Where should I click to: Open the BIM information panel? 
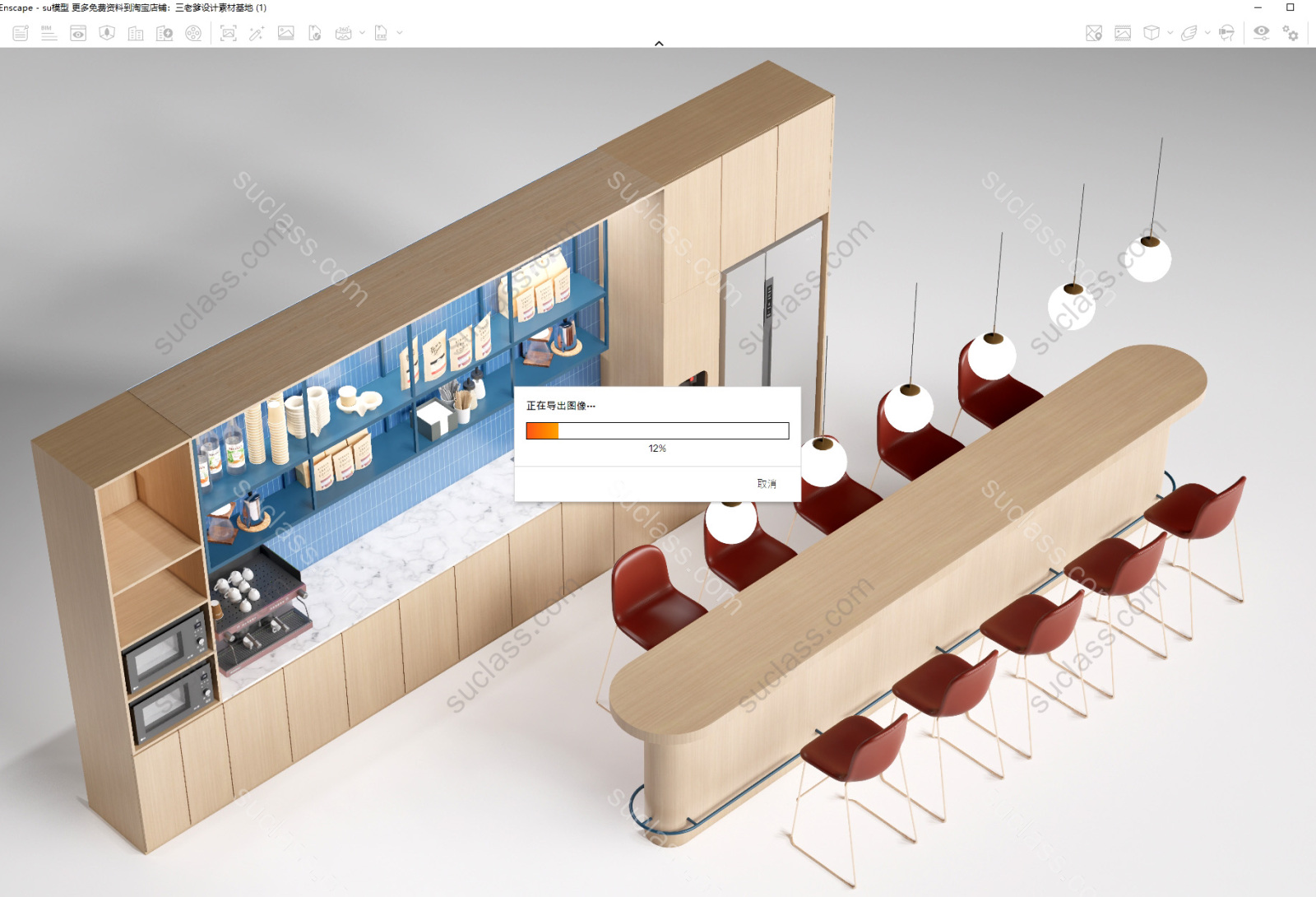pos(49,33)
